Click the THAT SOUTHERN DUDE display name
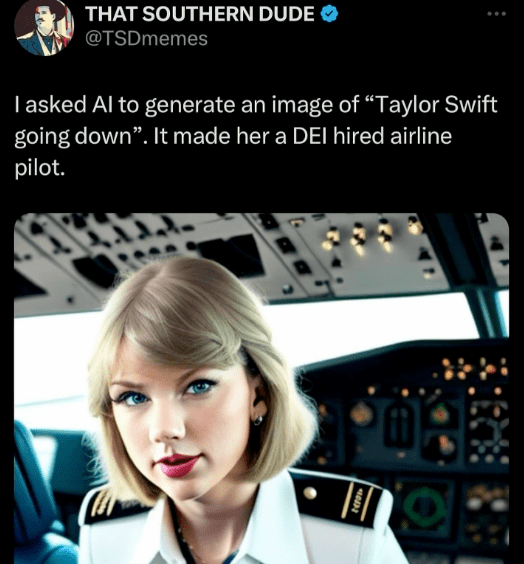The height and width of the screenshot is (564, 524). click(200, 14)
